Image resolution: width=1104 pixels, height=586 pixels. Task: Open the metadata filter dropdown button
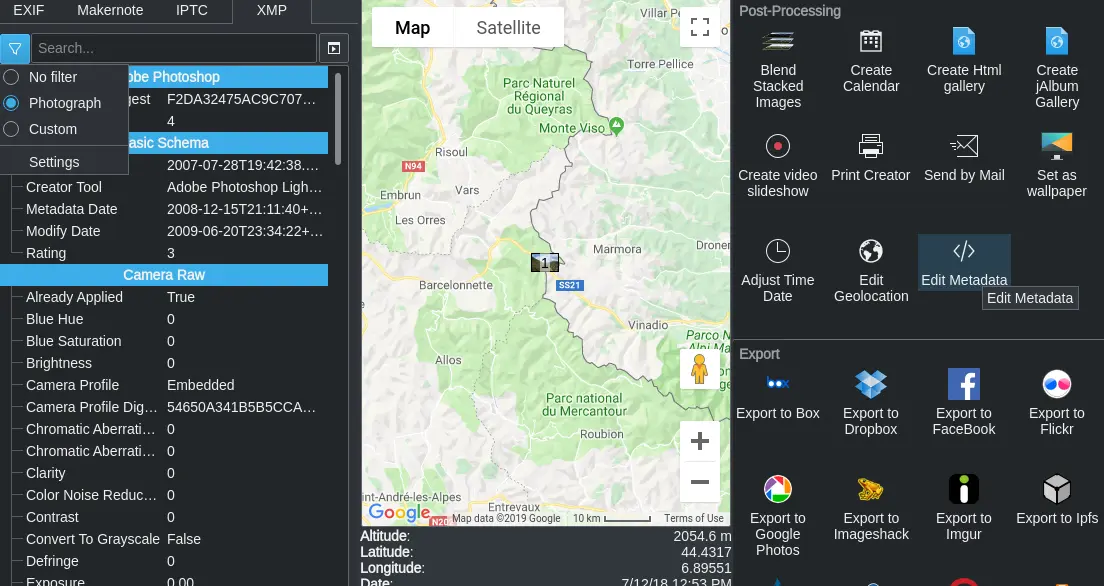[15, 48]
